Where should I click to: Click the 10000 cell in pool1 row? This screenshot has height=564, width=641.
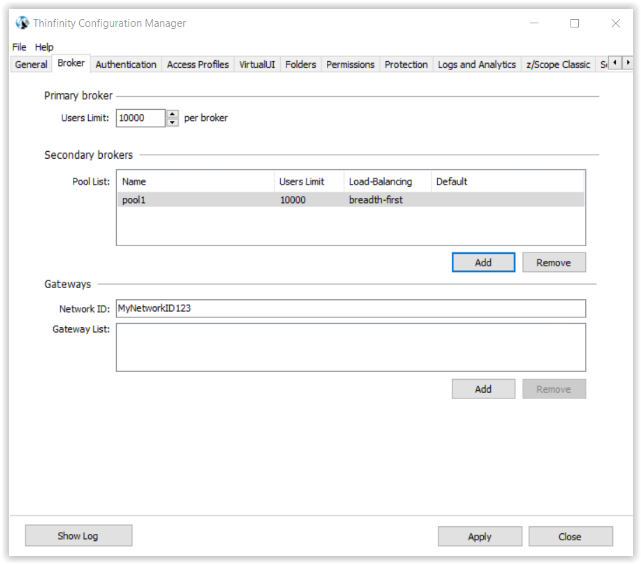point(293,200)
